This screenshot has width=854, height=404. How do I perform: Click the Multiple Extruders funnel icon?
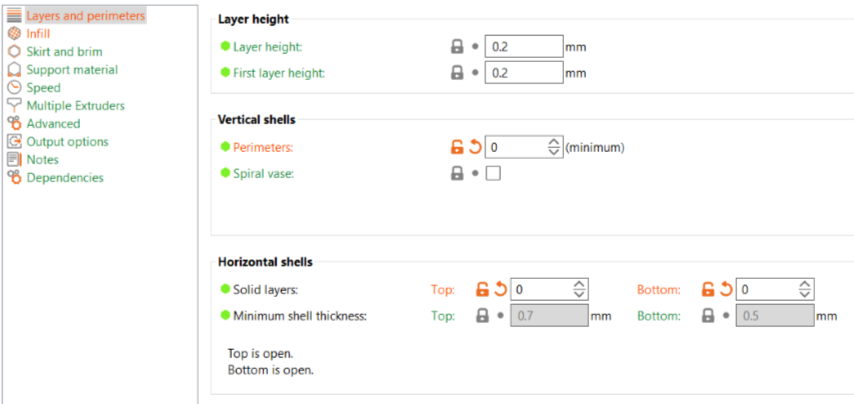(x=15, y=106)
